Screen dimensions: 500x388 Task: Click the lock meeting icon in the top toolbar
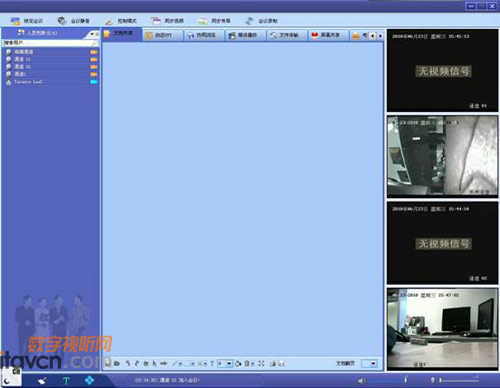(15, 21)
